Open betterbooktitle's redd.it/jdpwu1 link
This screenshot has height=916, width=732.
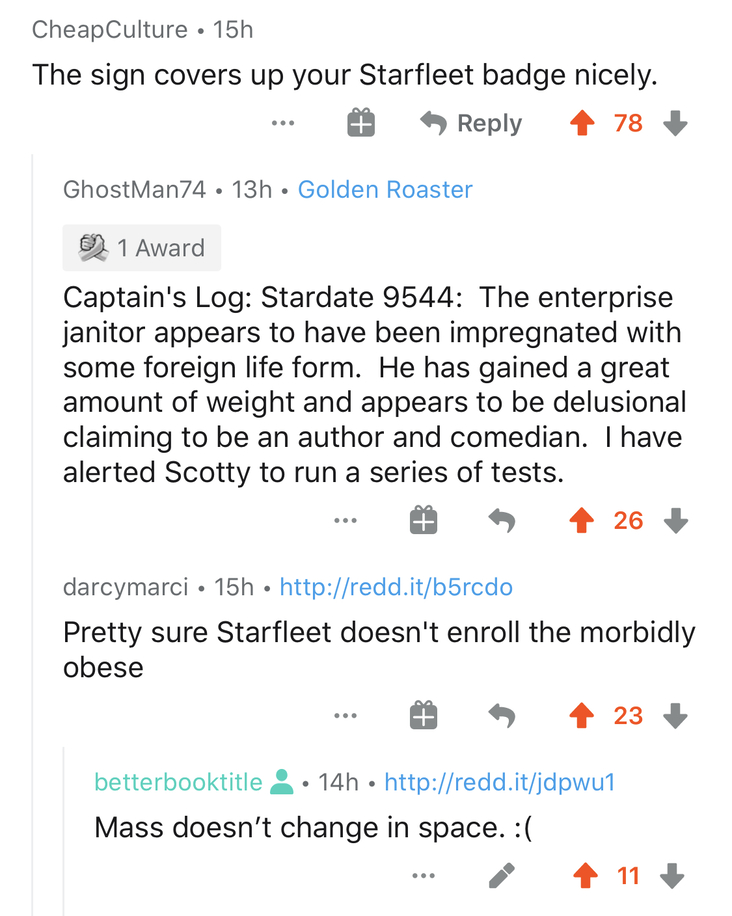(x=500, y=782)
